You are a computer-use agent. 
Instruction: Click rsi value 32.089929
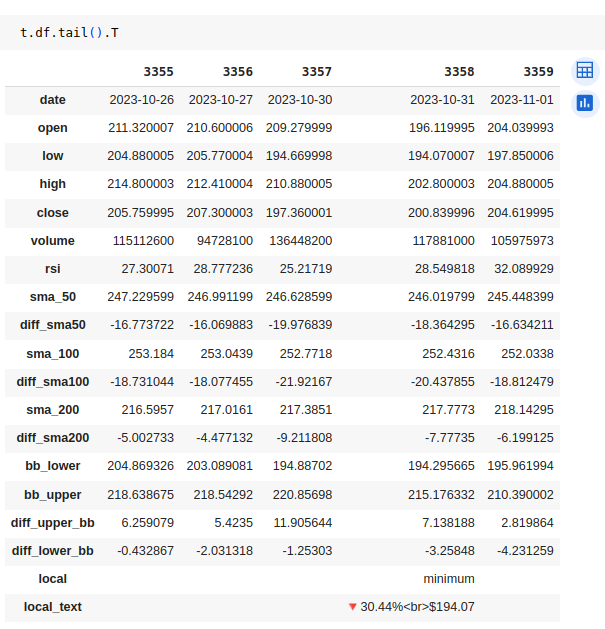tap(524, 269)
